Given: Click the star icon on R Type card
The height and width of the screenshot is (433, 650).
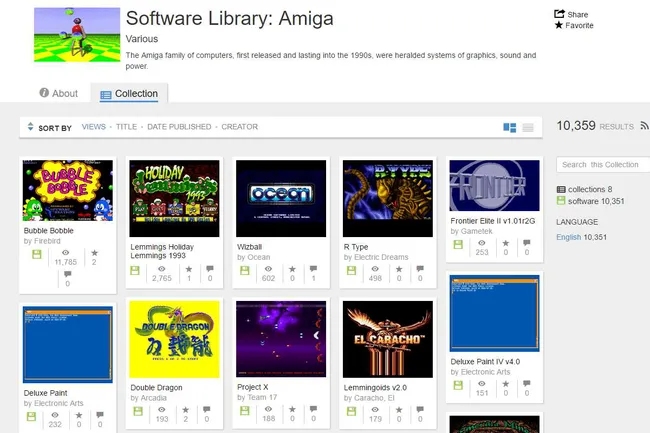Looking at the screenshot, I should pos(399,269).
